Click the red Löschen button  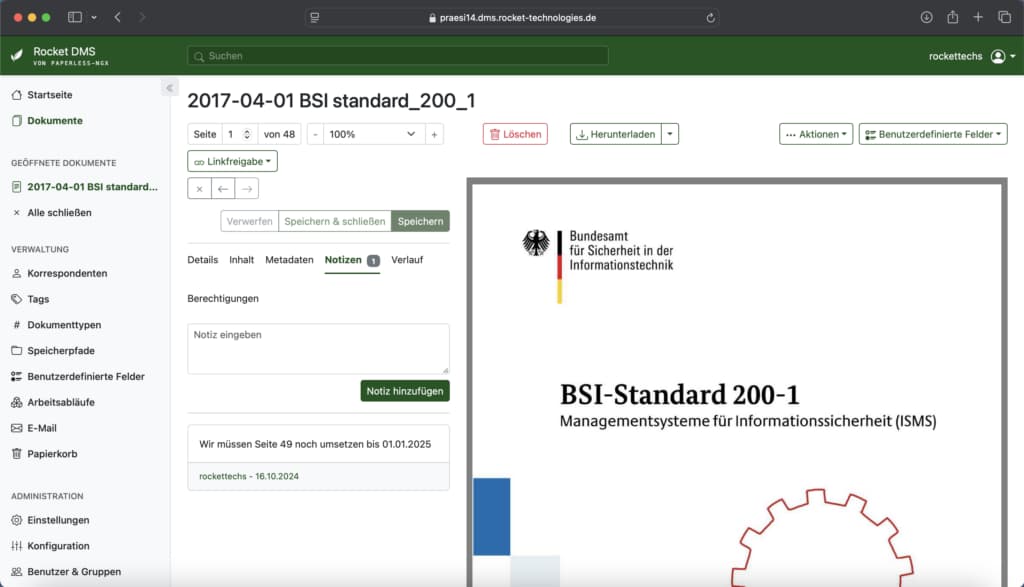tap(515, 134)
